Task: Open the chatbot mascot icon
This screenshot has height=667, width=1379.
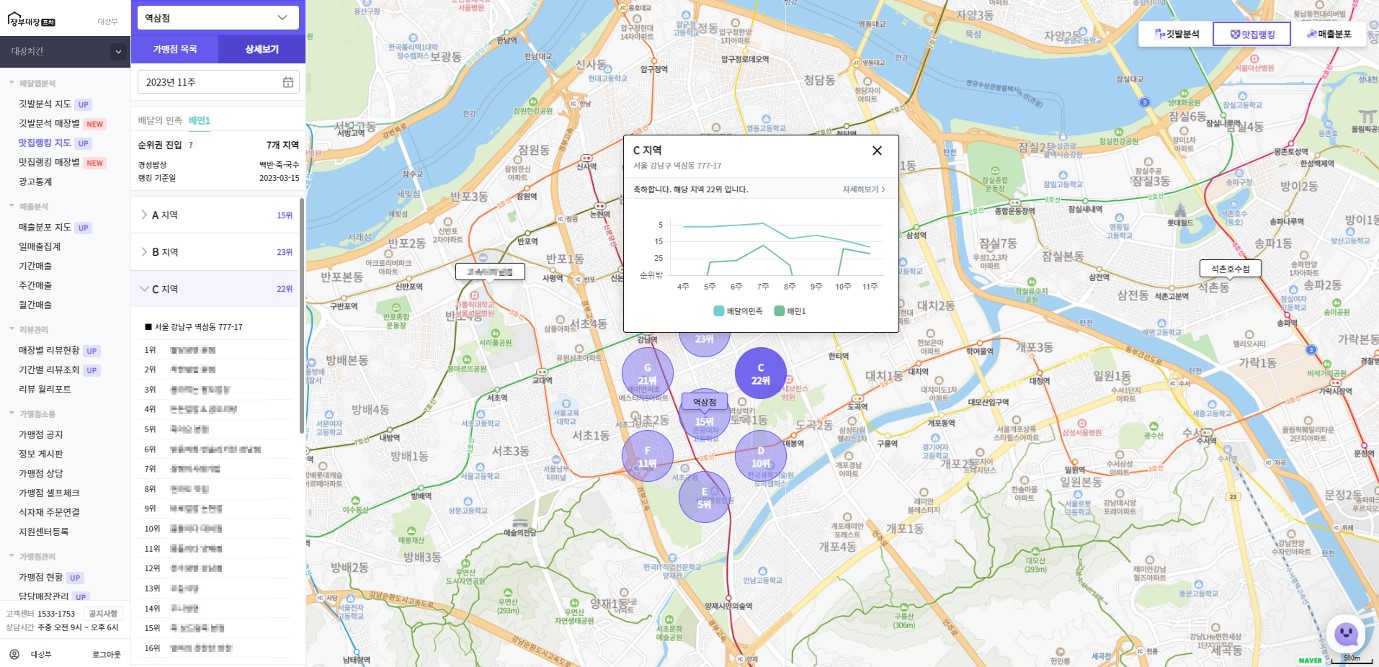Action: [1346, 633]
